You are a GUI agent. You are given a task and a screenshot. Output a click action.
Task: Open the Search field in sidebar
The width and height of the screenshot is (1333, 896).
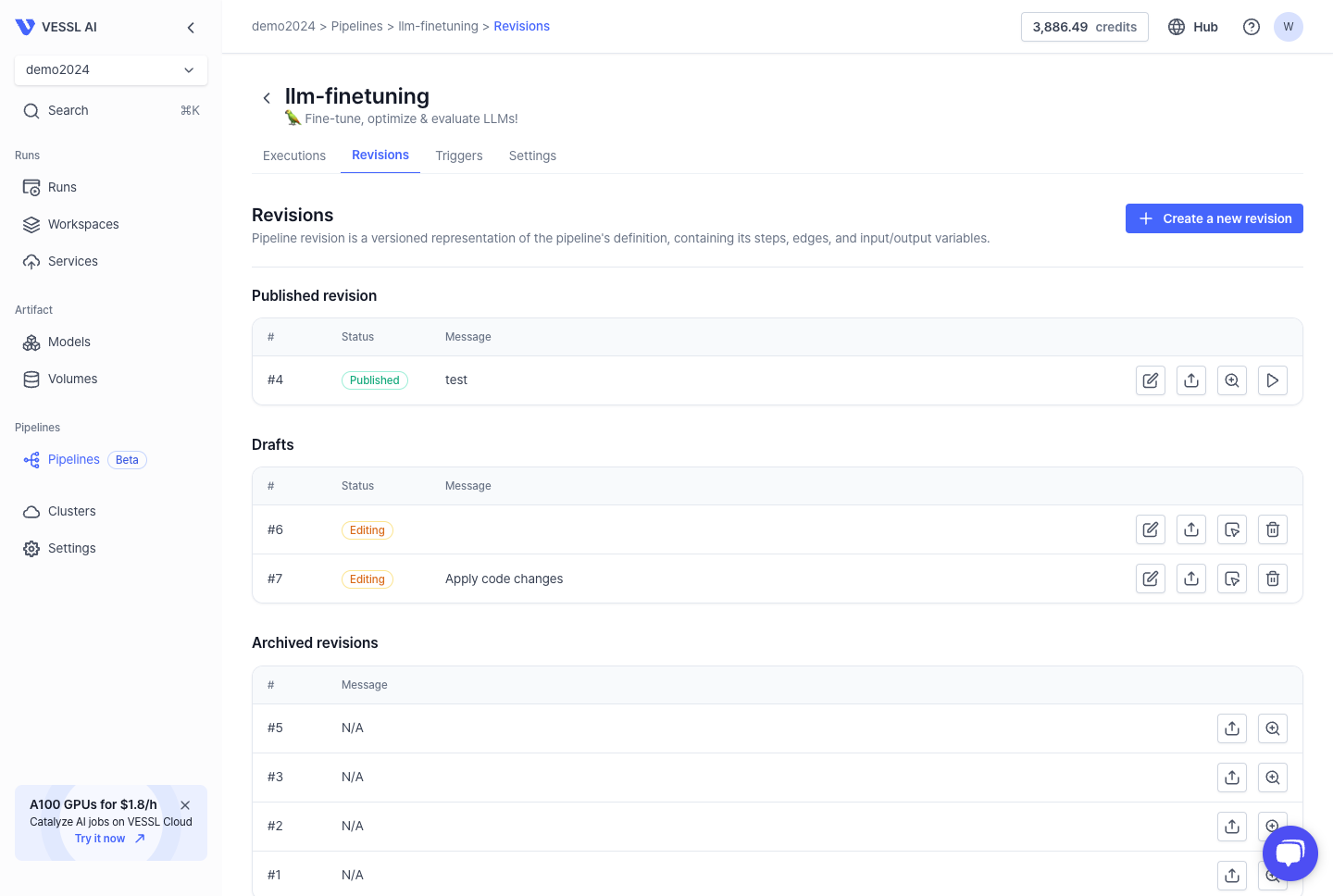point(111,110)
